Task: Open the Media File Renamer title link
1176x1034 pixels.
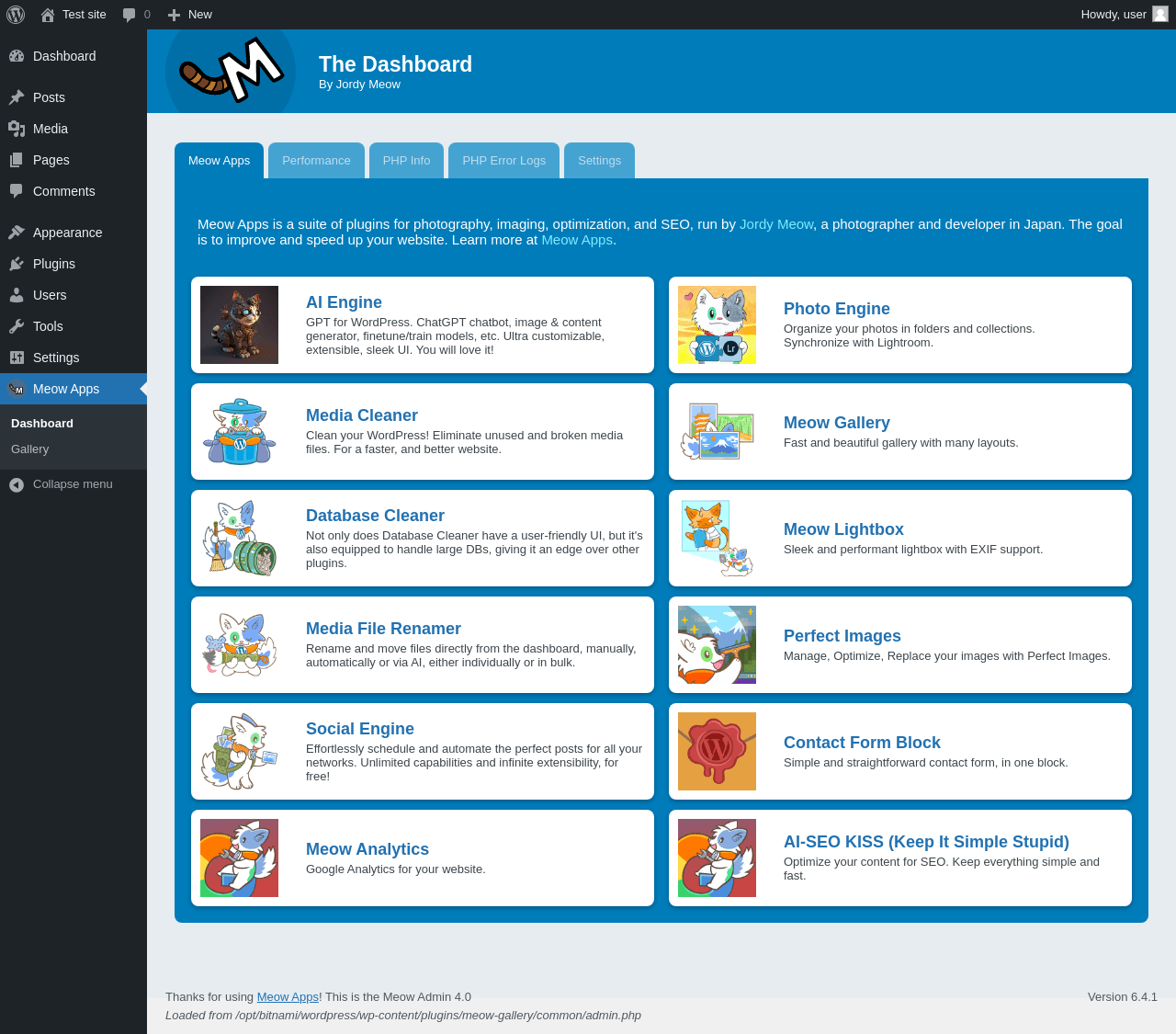Action: pyautogui.click(x=383, y=629)
